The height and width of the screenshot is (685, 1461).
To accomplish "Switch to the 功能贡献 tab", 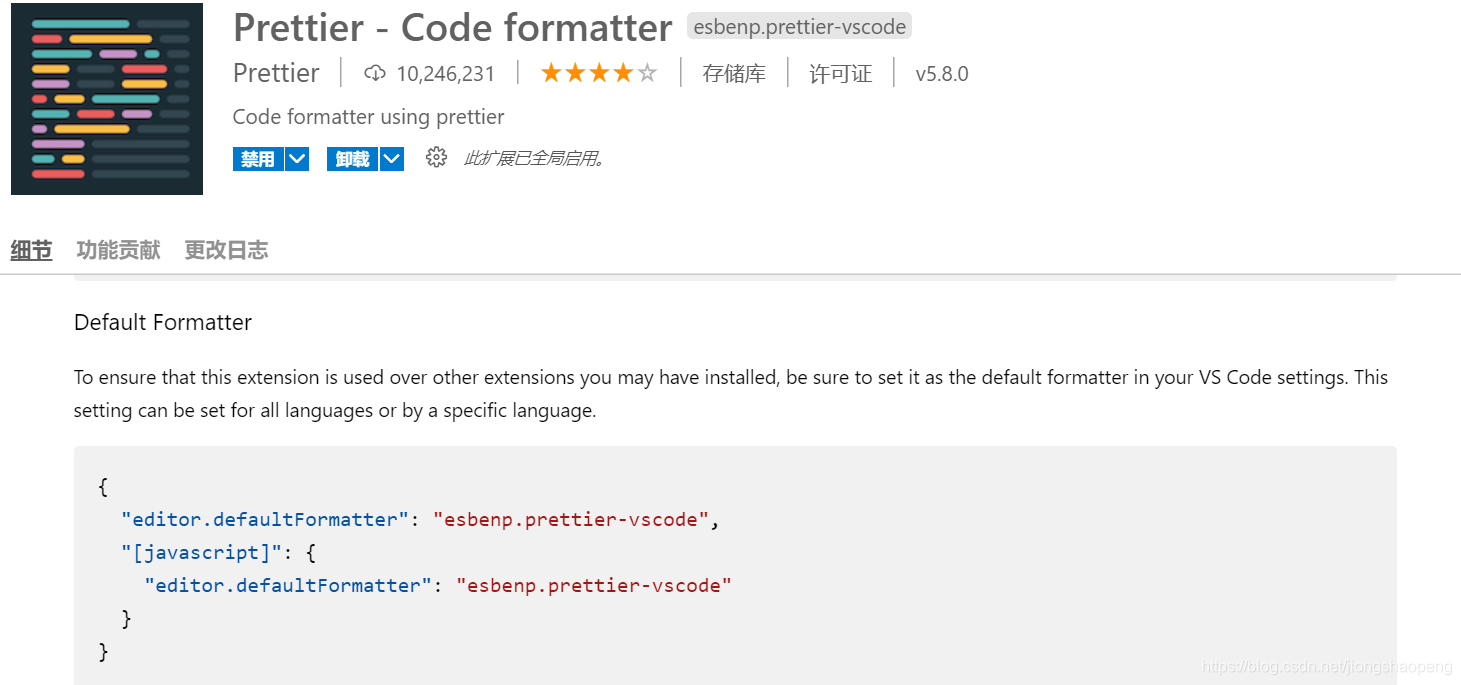I will pos(118,250).
